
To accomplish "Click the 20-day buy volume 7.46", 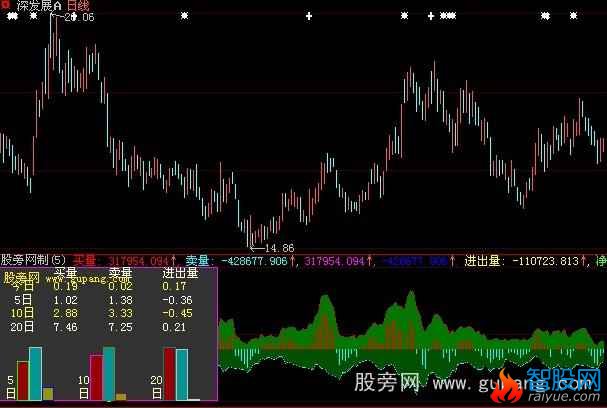I will click(x=65, y=327).
